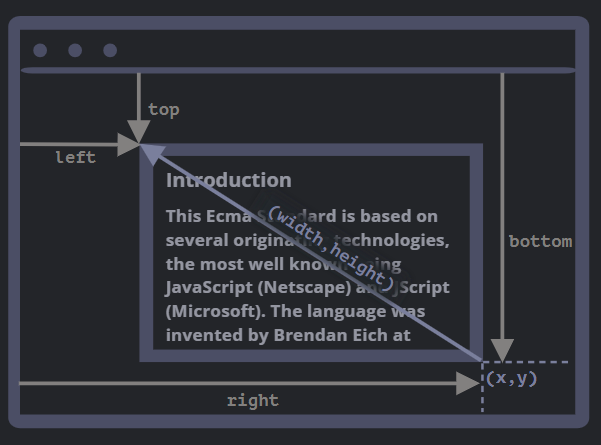
Task: Click the "right" label
Action: (252, 401)
